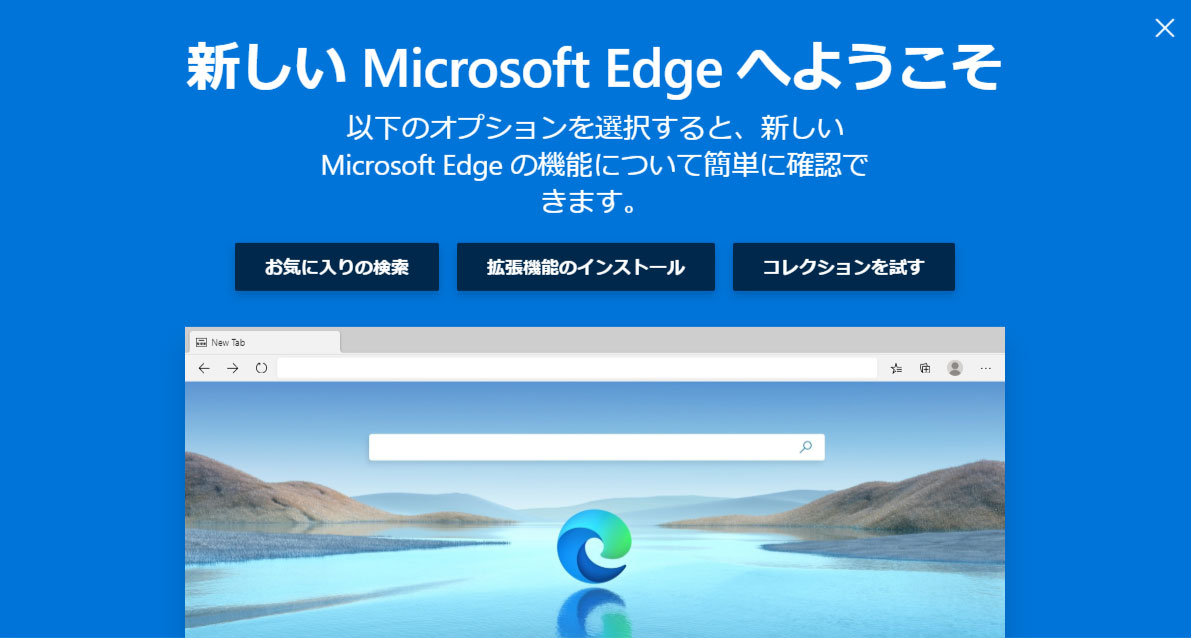Reload the page with the refresh icon
Image resolution: width=1191 pixels, height=638 pixels.
pyautogui.click(x=261, y=368)
